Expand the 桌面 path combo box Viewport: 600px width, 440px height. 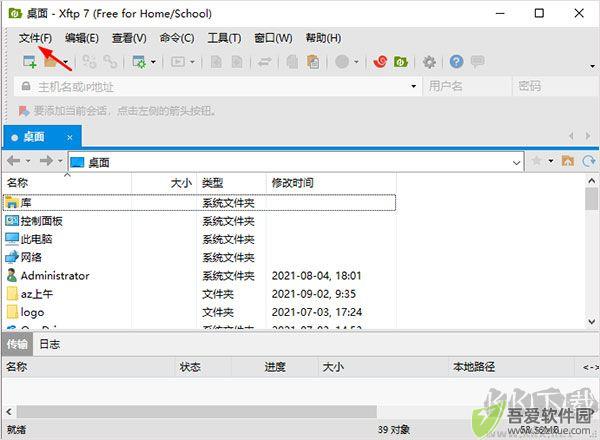[x=516, y=163]
